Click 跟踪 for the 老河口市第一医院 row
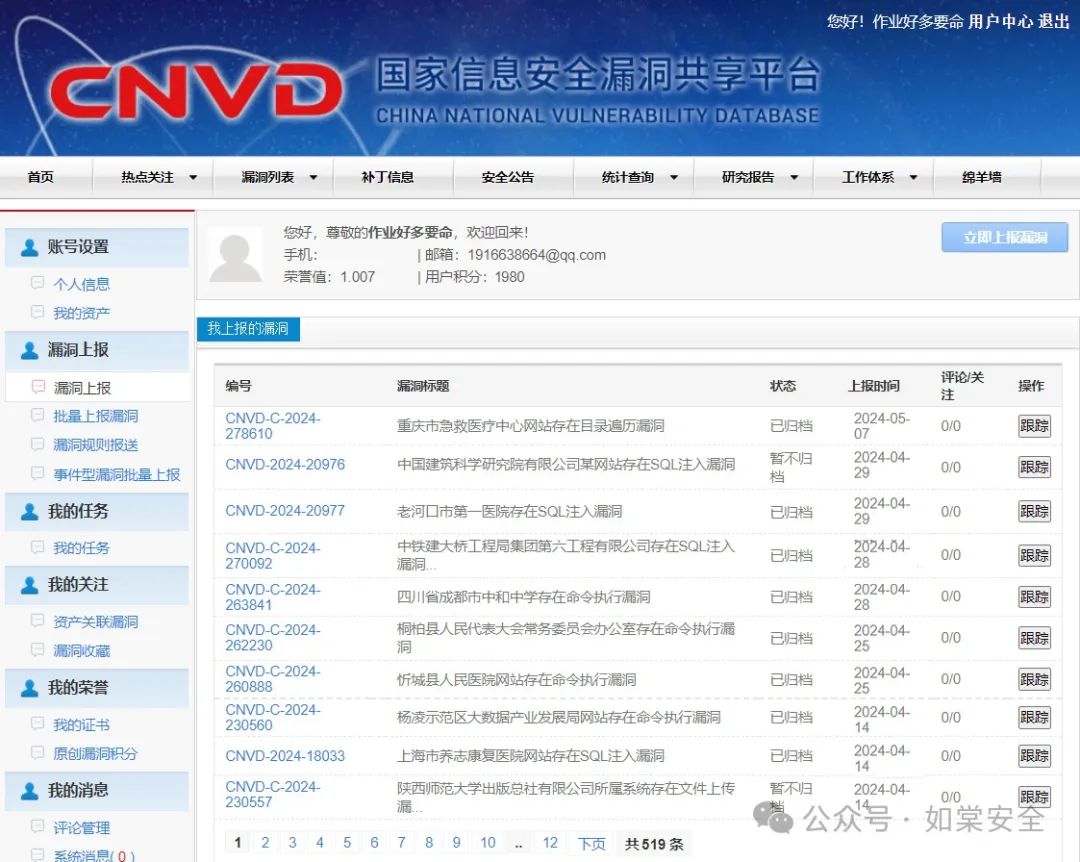Image resolution: width=1080 pixels, height=862 pixels. [1035, 512]
